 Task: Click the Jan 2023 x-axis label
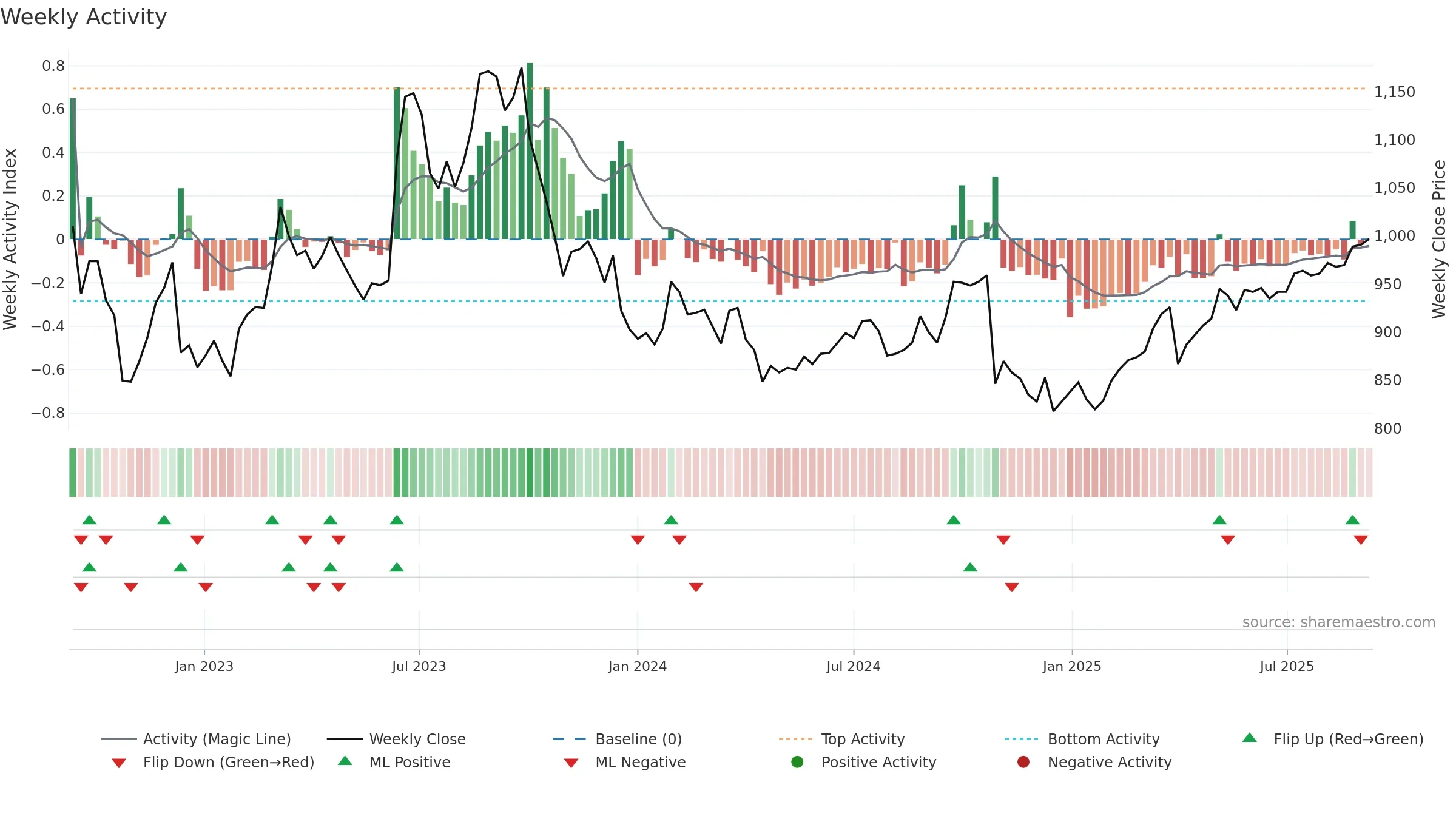(x=204, y=667)
